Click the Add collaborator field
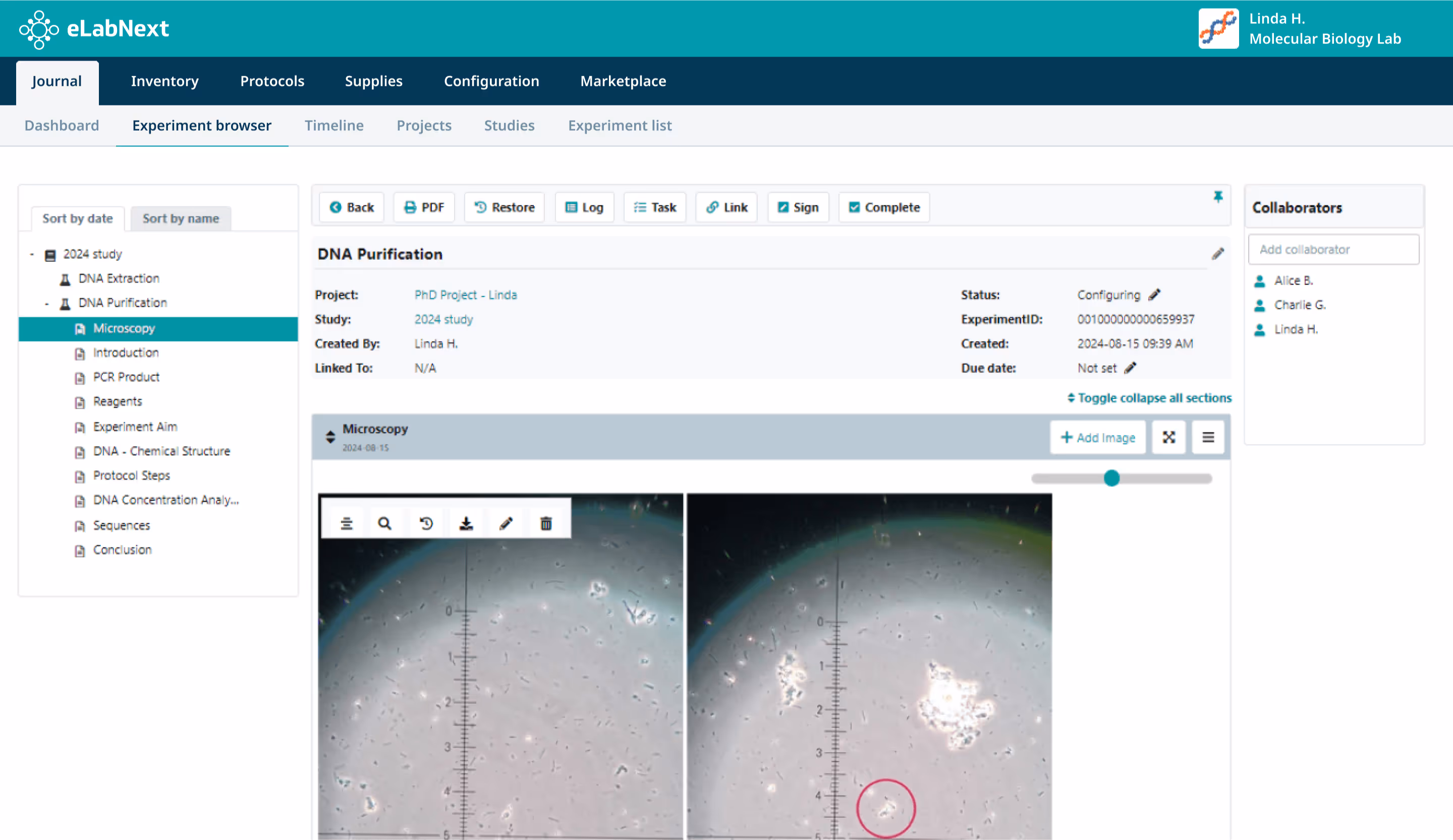 (1333, 249)
